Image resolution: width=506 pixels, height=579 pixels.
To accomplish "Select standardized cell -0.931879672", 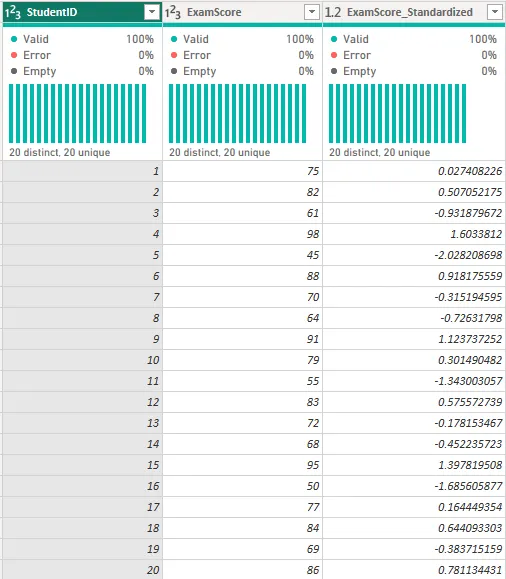I will pyautogui.click(x=414, y=213).
